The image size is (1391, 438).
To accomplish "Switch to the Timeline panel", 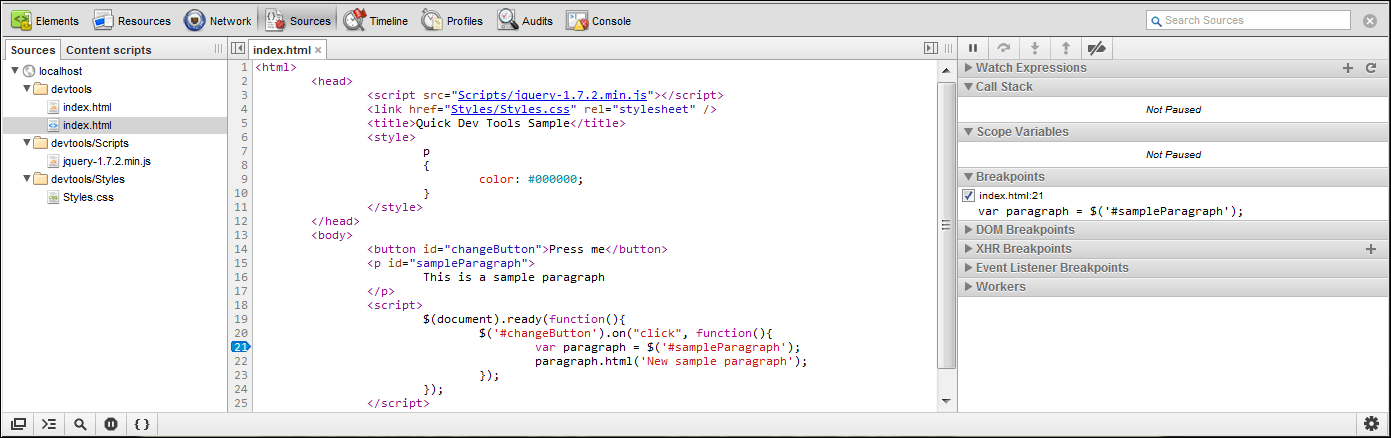I will pyautogui.click(x=375, y=20).
